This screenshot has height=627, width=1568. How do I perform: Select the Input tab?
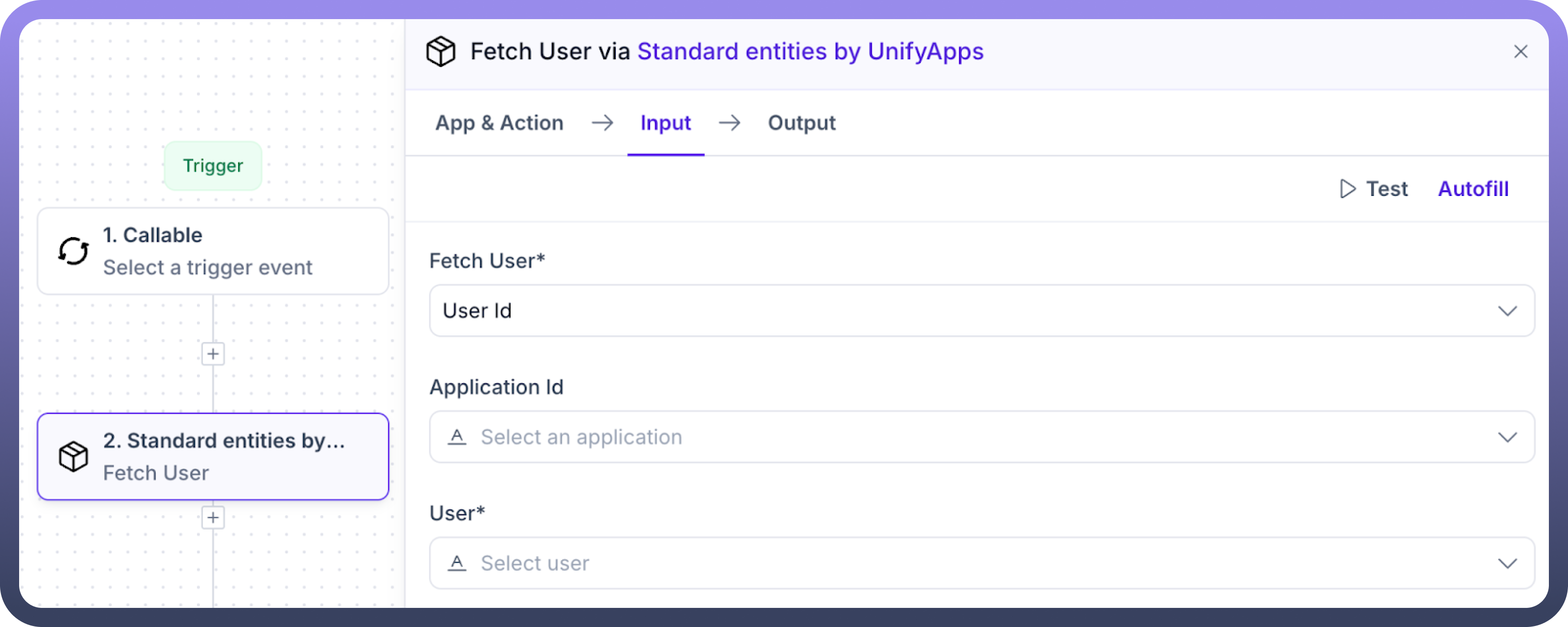coord(665,123)
